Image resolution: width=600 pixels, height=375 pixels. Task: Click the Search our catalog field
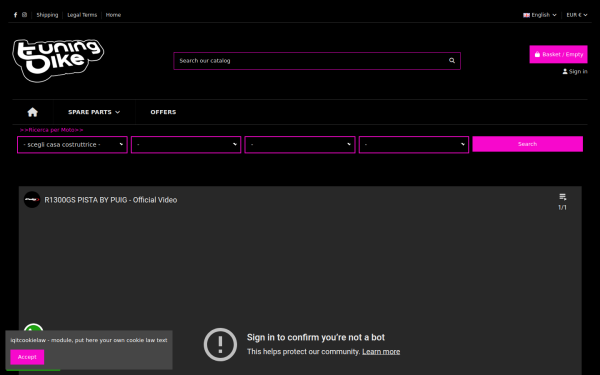coord(317,61)
